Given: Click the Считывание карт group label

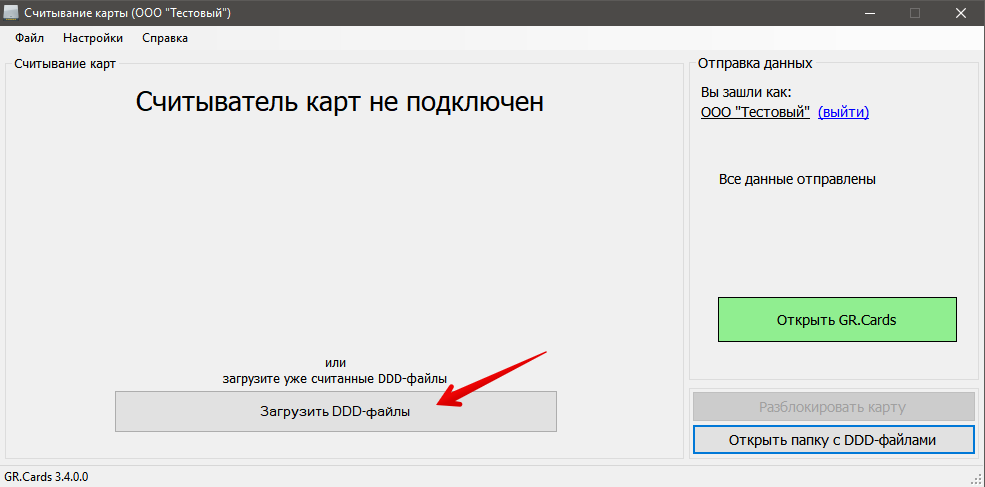Looking at the screenshot, I should click(x=65, y=64).
